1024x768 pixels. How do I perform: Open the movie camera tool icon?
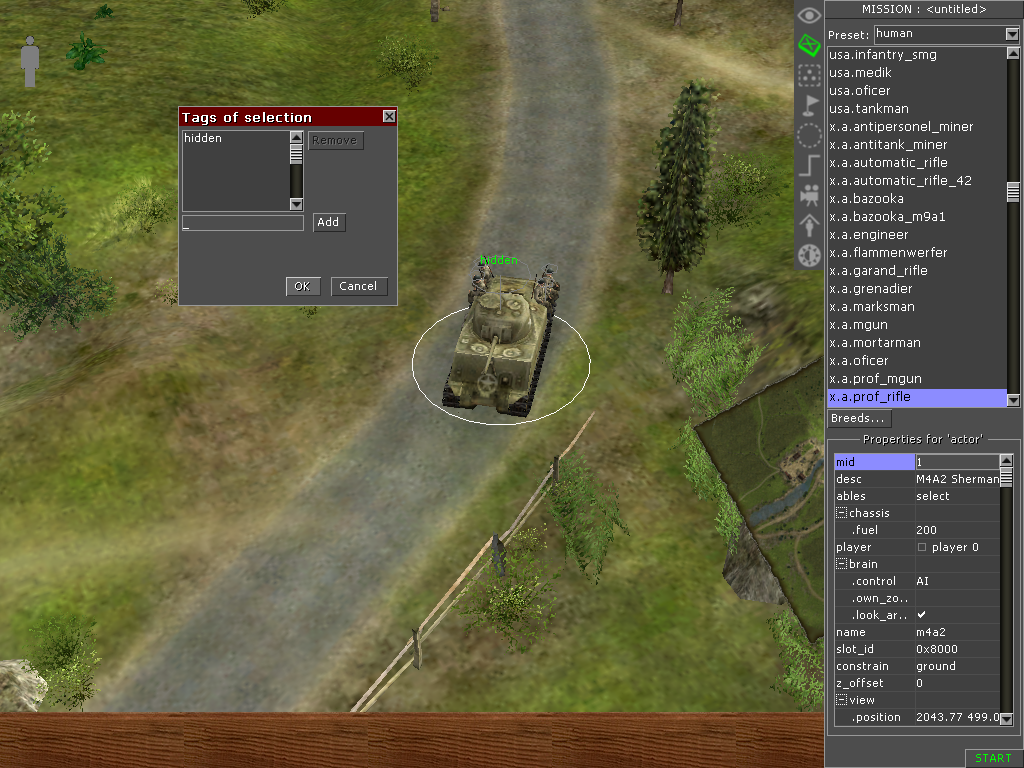coord(809,195)
